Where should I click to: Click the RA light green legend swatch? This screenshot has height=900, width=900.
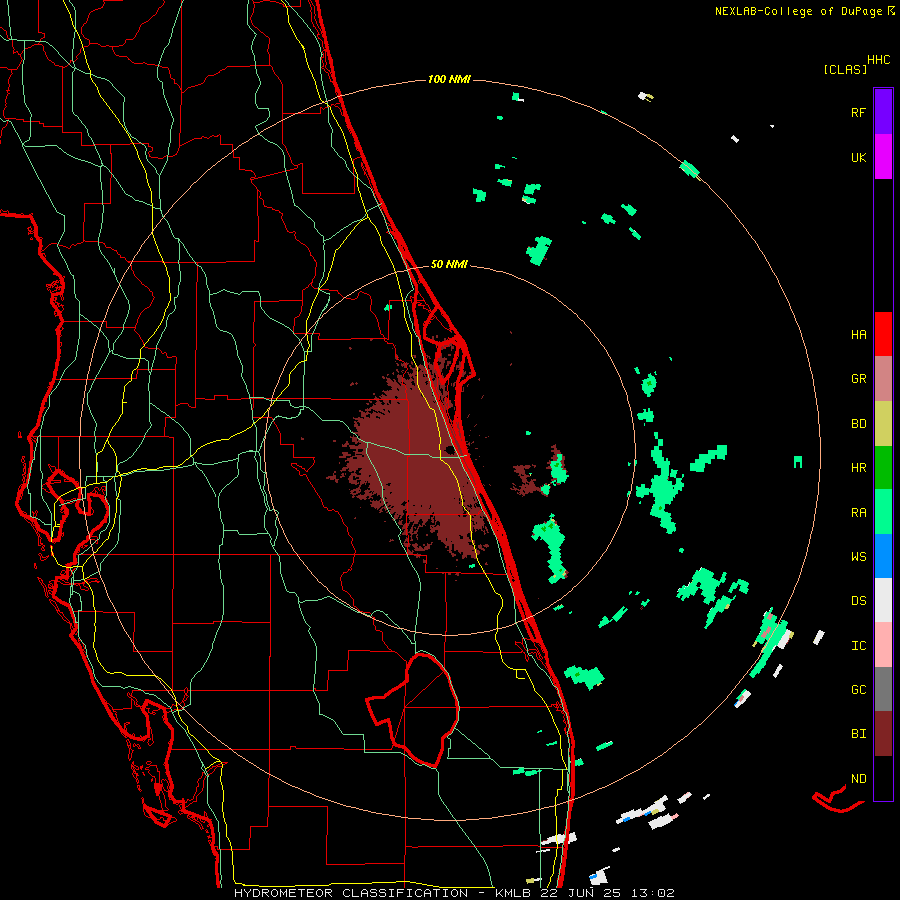[x=883, y=512]
